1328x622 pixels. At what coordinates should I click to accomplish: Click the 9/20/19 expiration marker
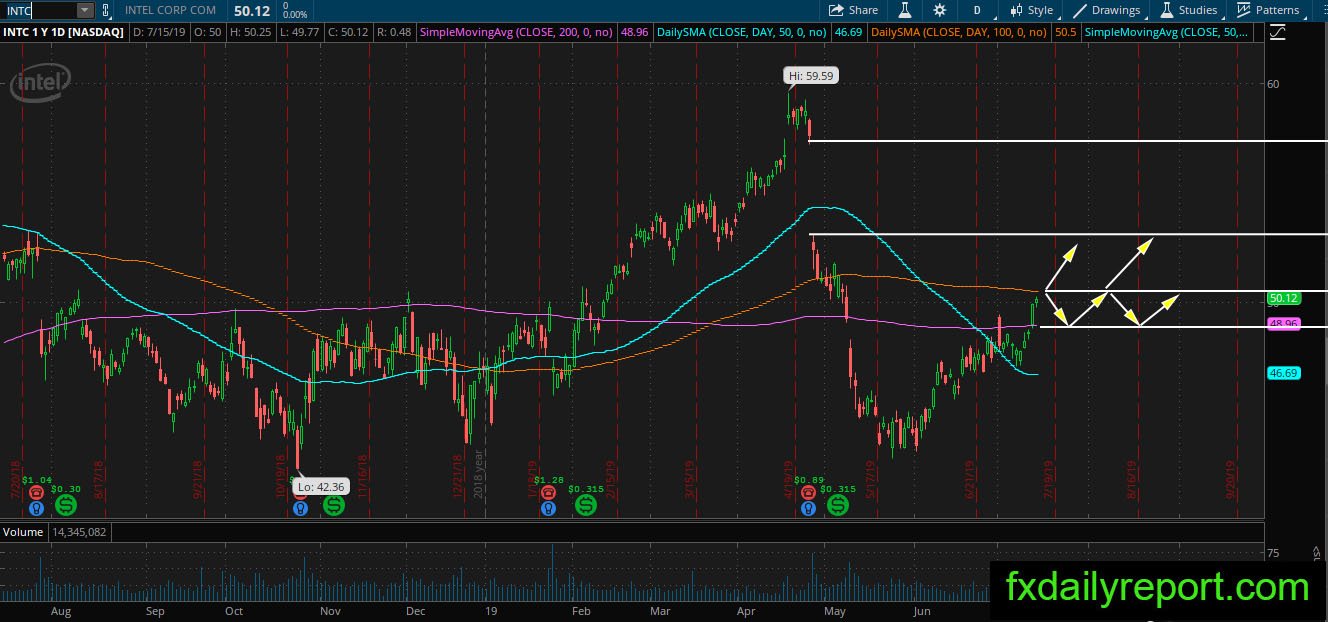coord(1231,478)
